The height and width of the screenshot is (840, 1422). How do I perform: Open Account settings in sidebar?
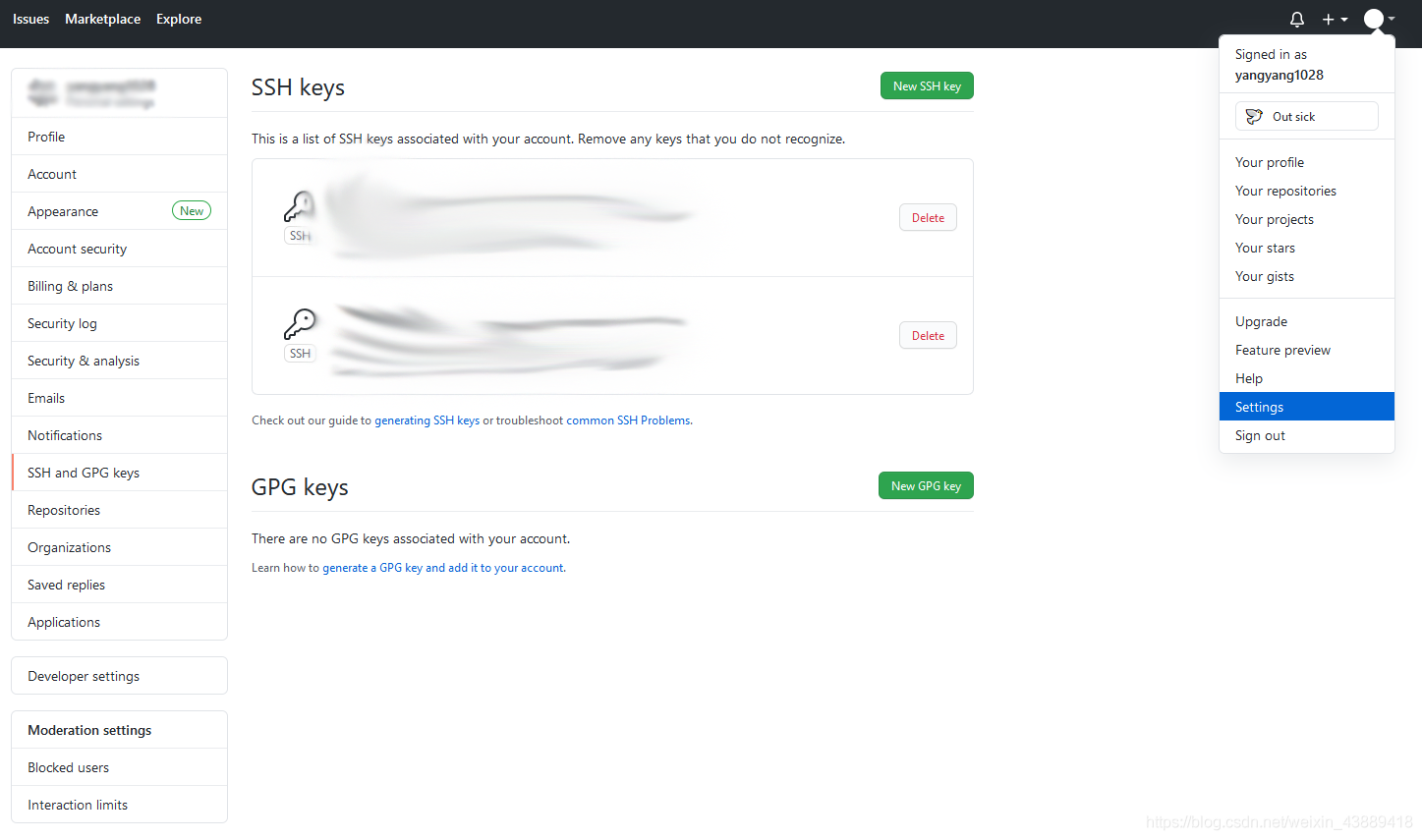coord(119,174)
